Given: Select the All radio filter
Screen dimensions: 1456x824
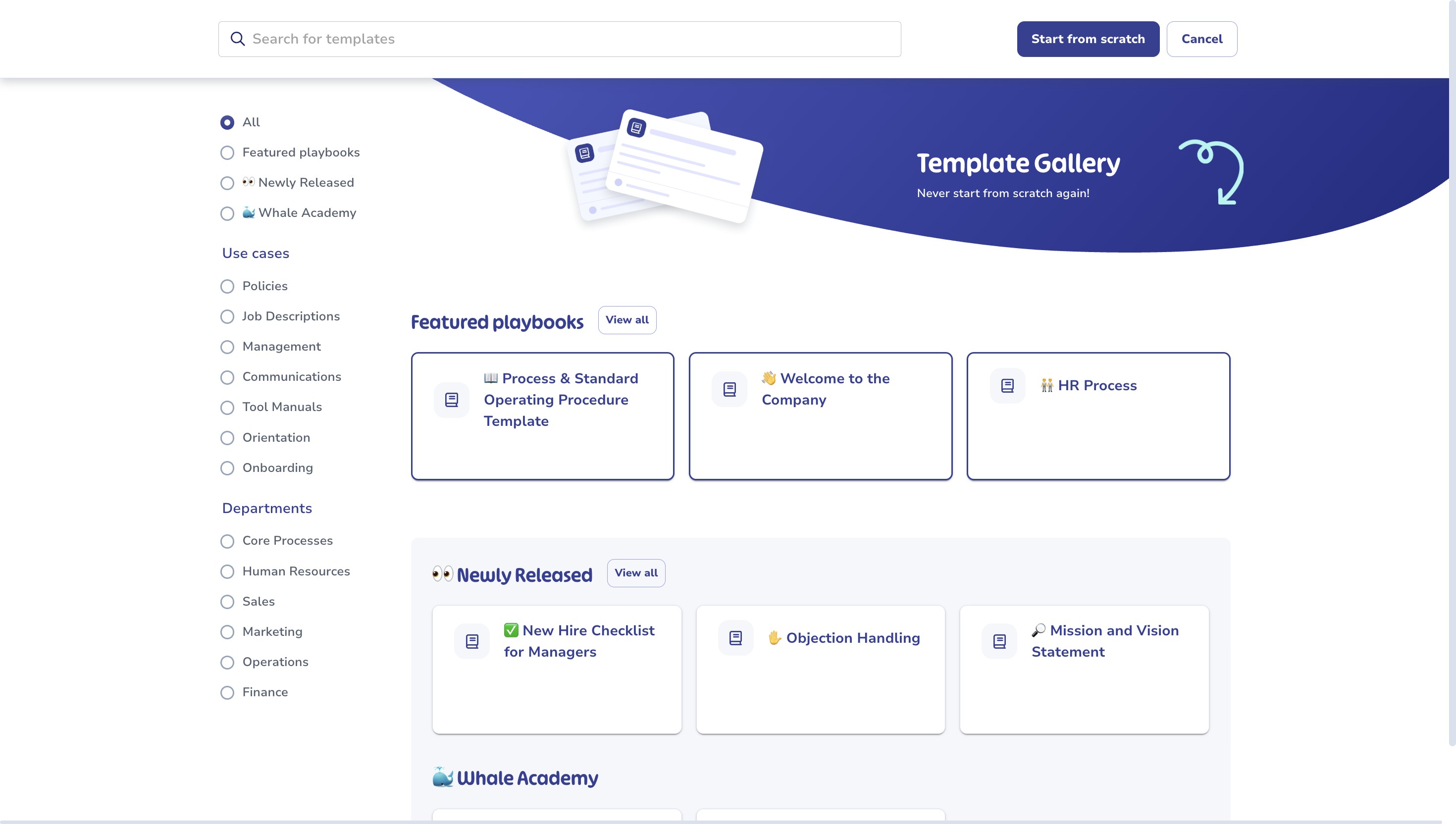Looking at the screenshot, I should click(227, 122).
